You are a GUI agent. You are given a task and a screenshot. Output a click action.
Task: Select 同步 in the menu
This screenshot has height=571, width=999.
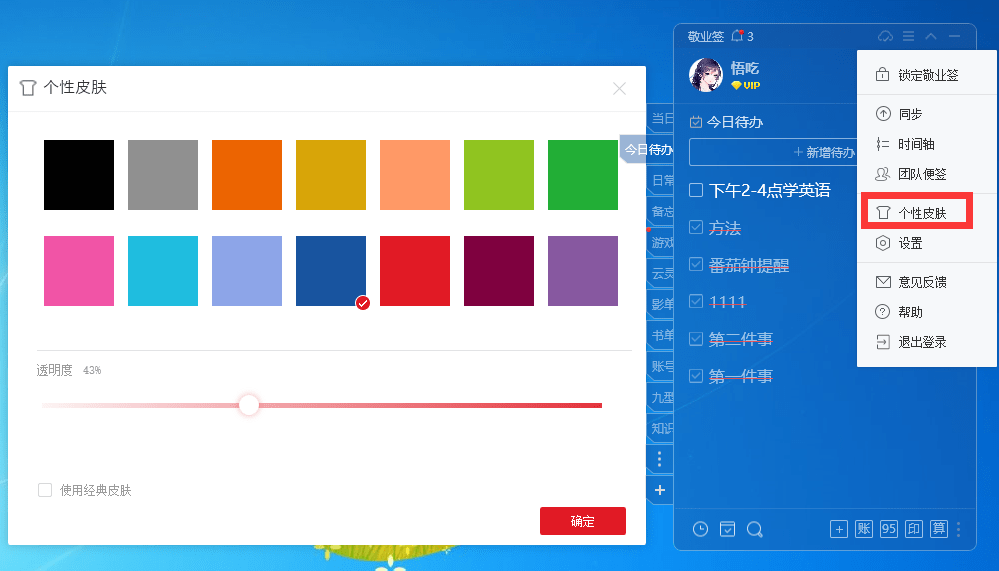point(927,114)
